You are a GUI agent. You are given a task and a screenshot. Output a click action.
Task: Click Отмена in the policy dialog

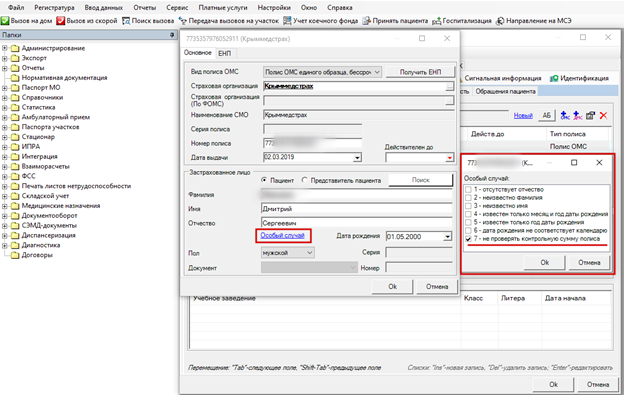click(x=437, y=287)
